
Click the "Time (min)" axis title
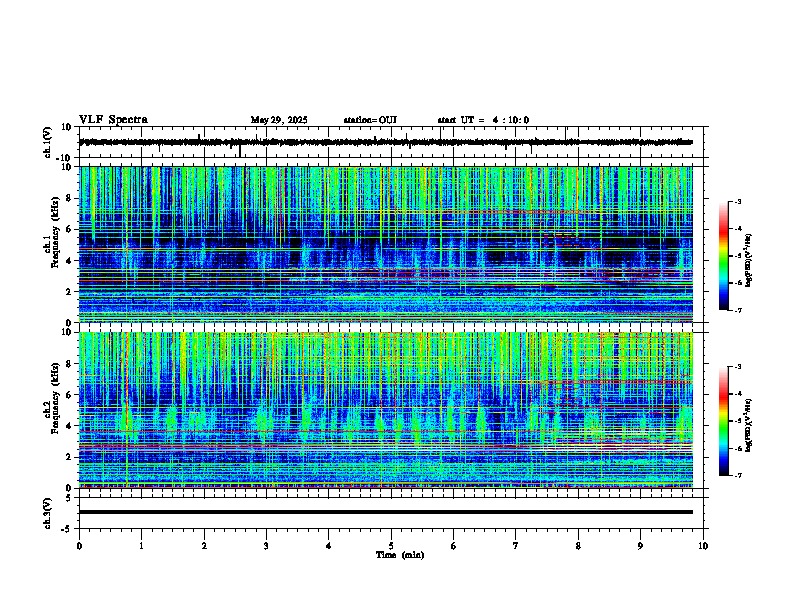(400, 555)
